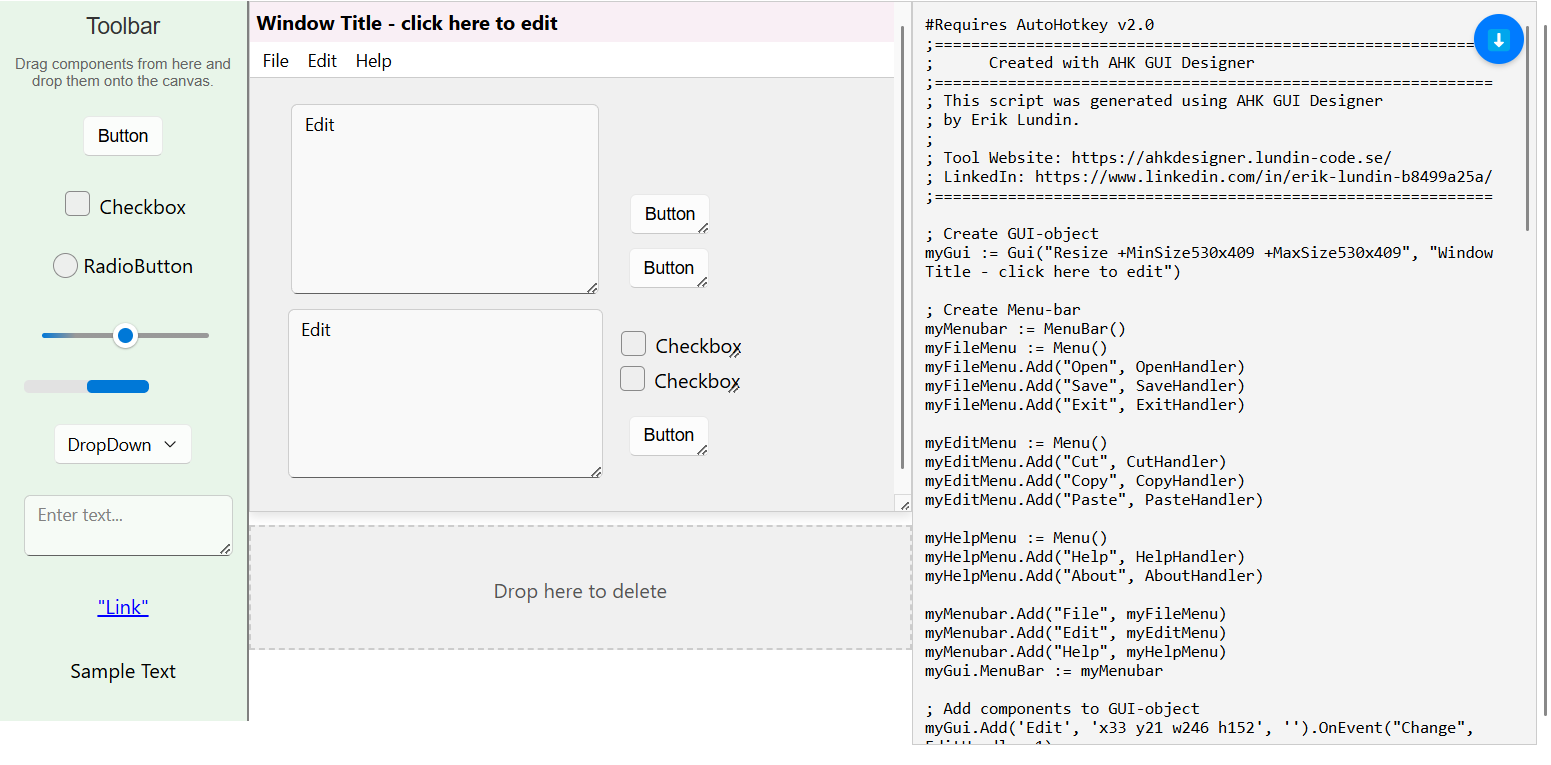Click the blue slider thumb

[125, 335]
